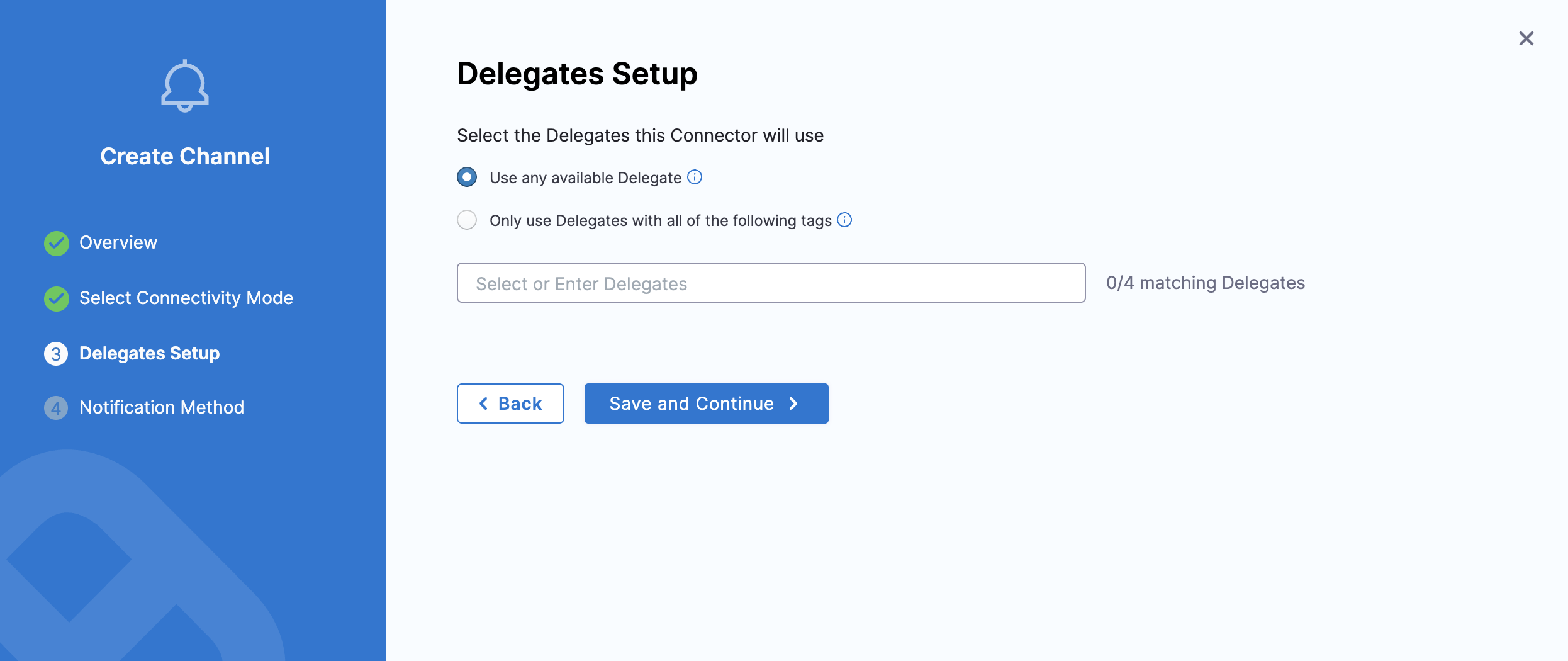The image size is (1568, 661).
Task: Toggle off the currently selected delegate option
Action: click(x=466, y=177)
